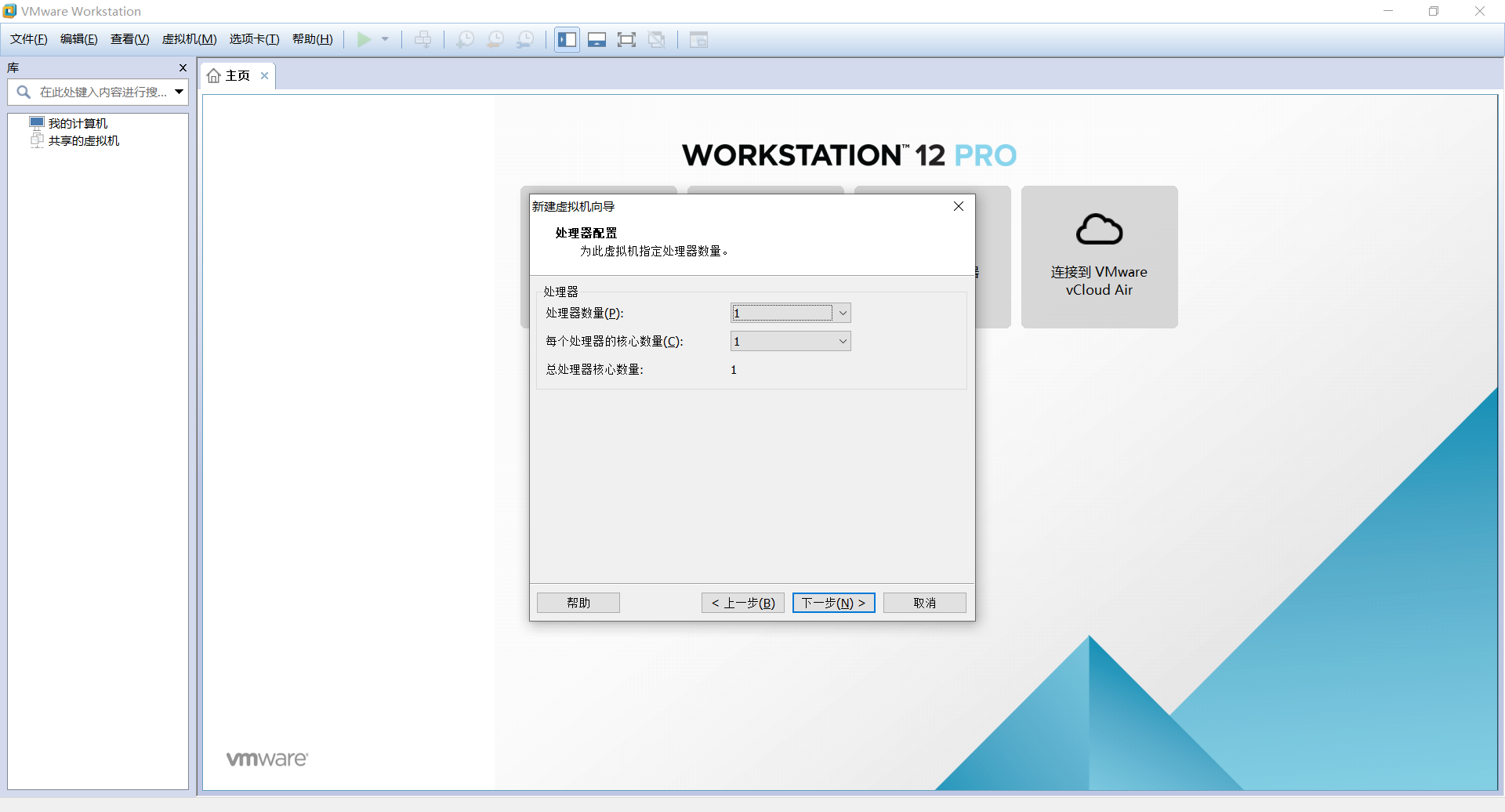1505x812 pixels.
Task: Open the 文件(F) menu
Action: click(x=29, y=39)
